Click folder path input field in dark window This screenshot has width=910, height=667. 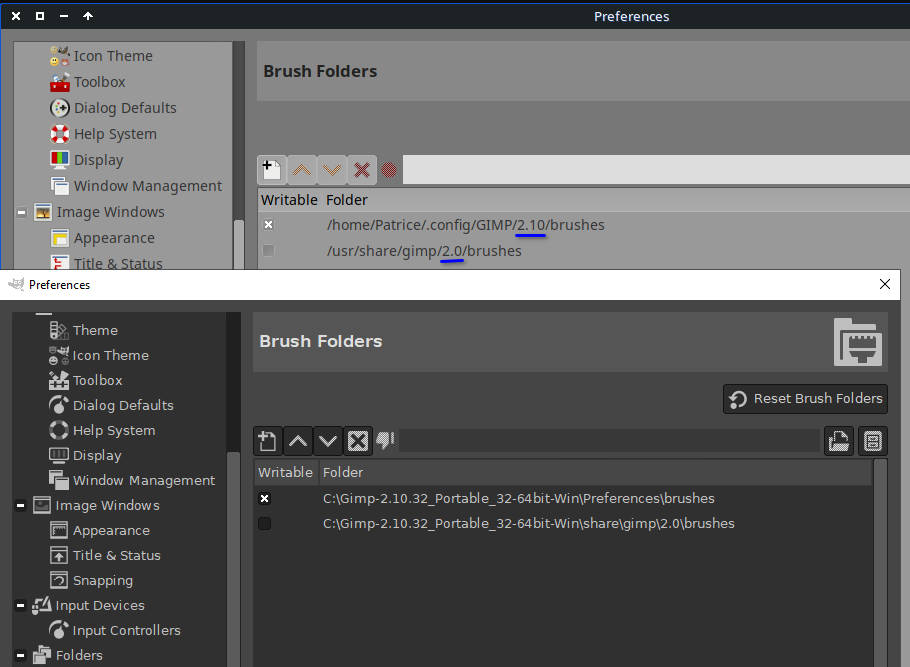coord(608,441)
